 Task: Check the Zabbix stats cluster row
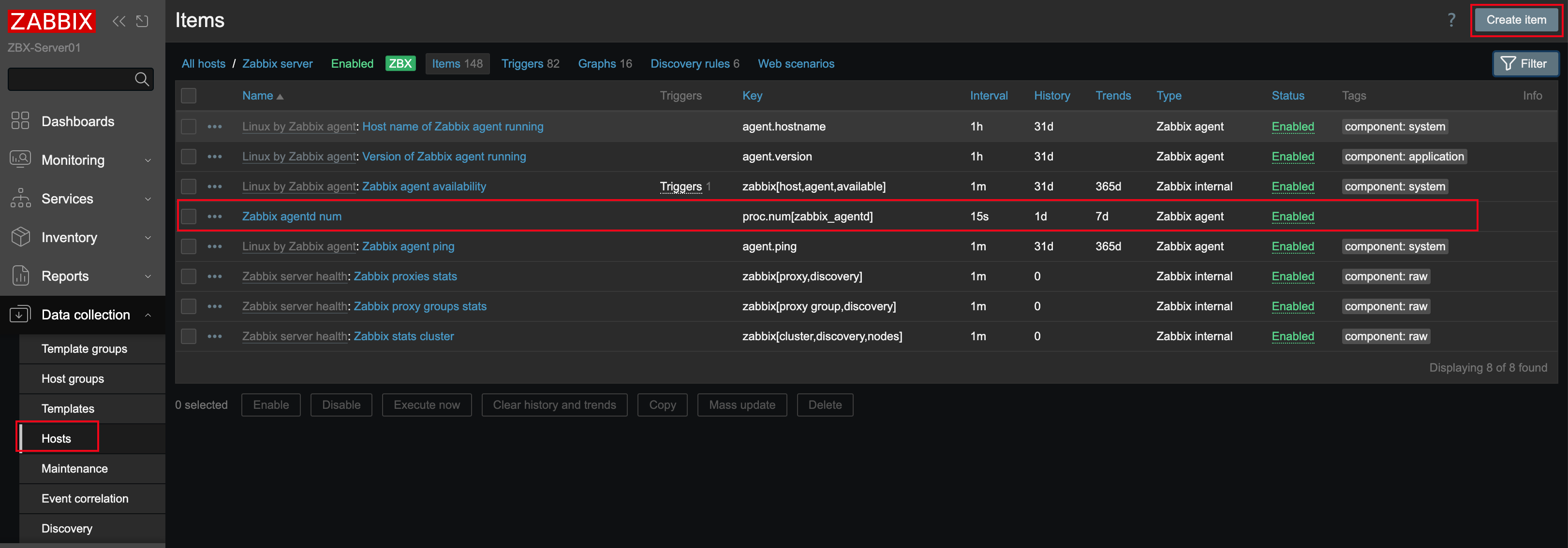[x=189, y=336]
